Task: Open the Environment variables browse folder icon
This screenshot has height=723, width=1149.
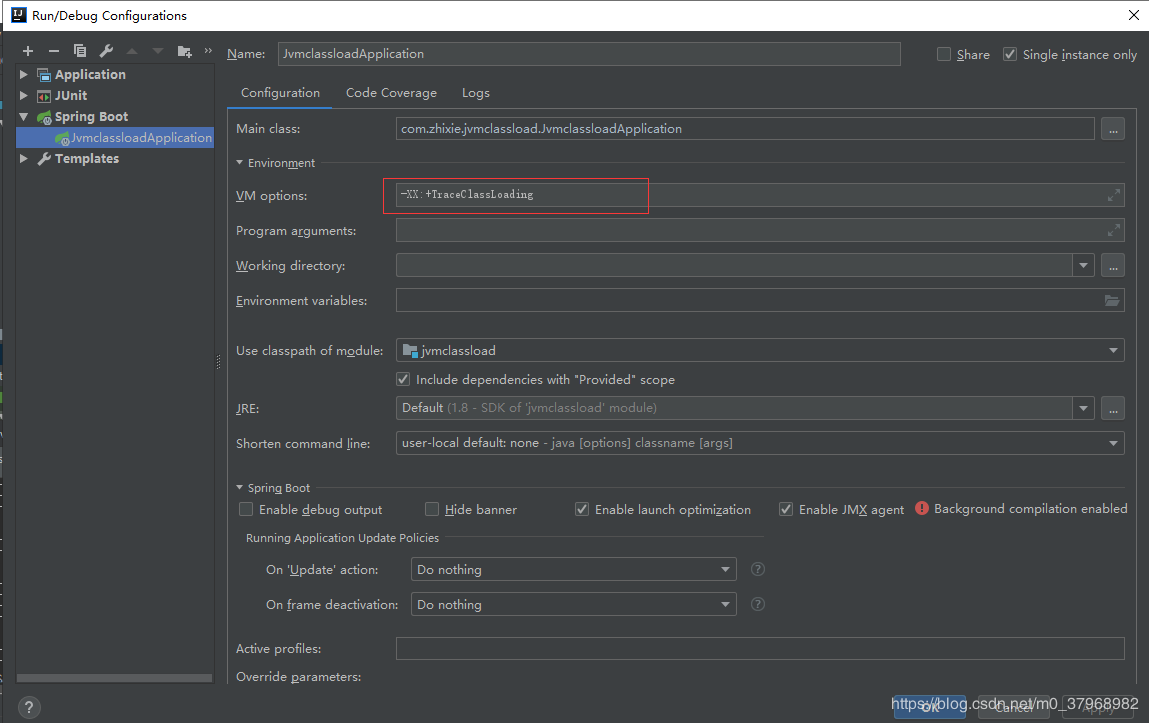Action: [1112, 300]
